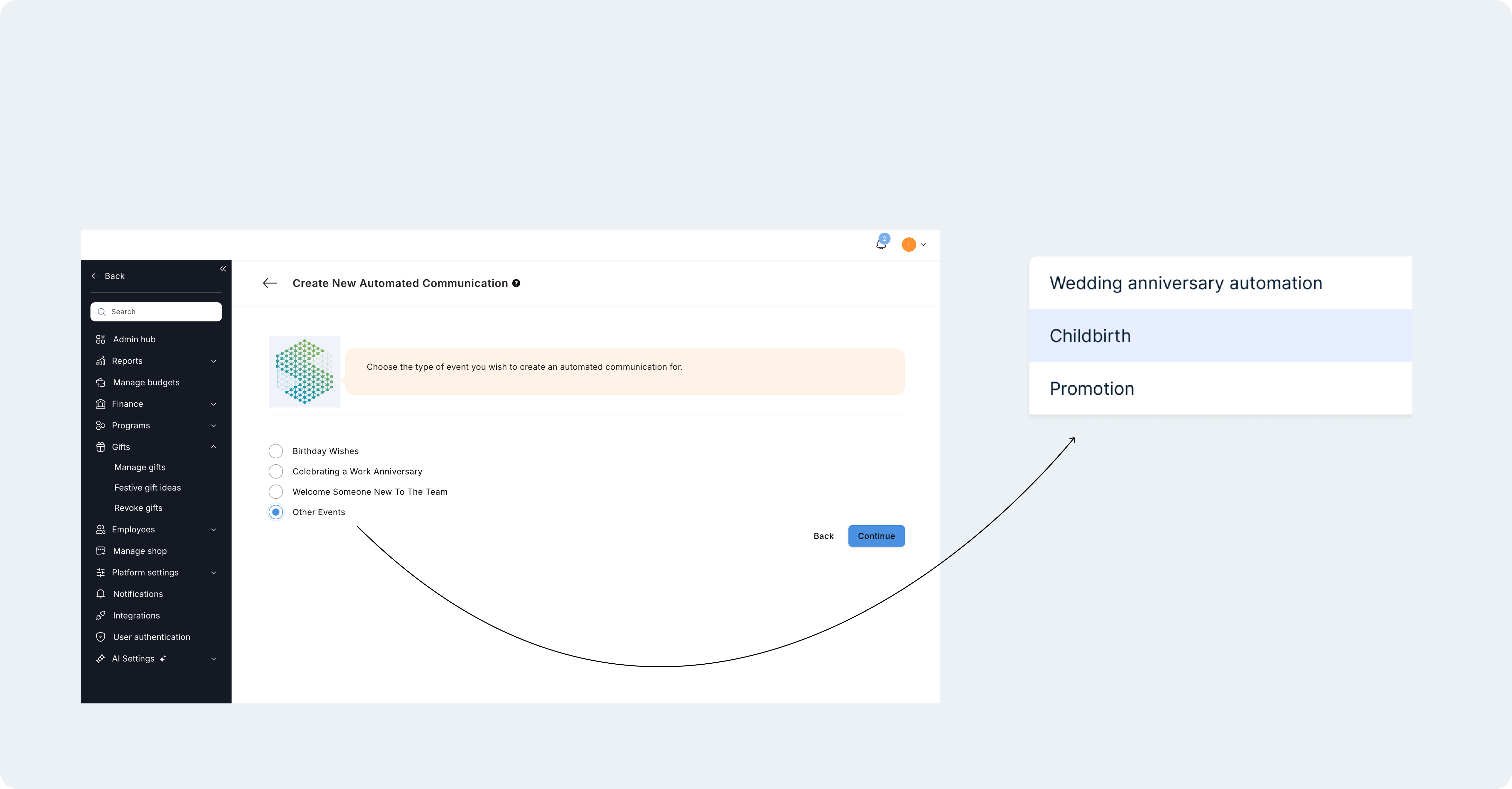Click the Integrations plug icon
Image resolution: width=1512 pixels, height=789 pixels.
click(x=100, y=615)
